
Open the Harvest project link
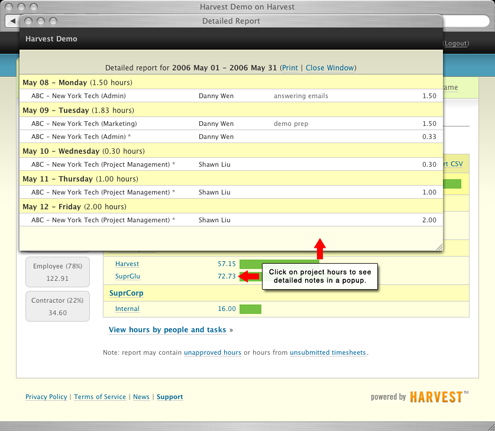pyautogui.click(x=127, y=264)
